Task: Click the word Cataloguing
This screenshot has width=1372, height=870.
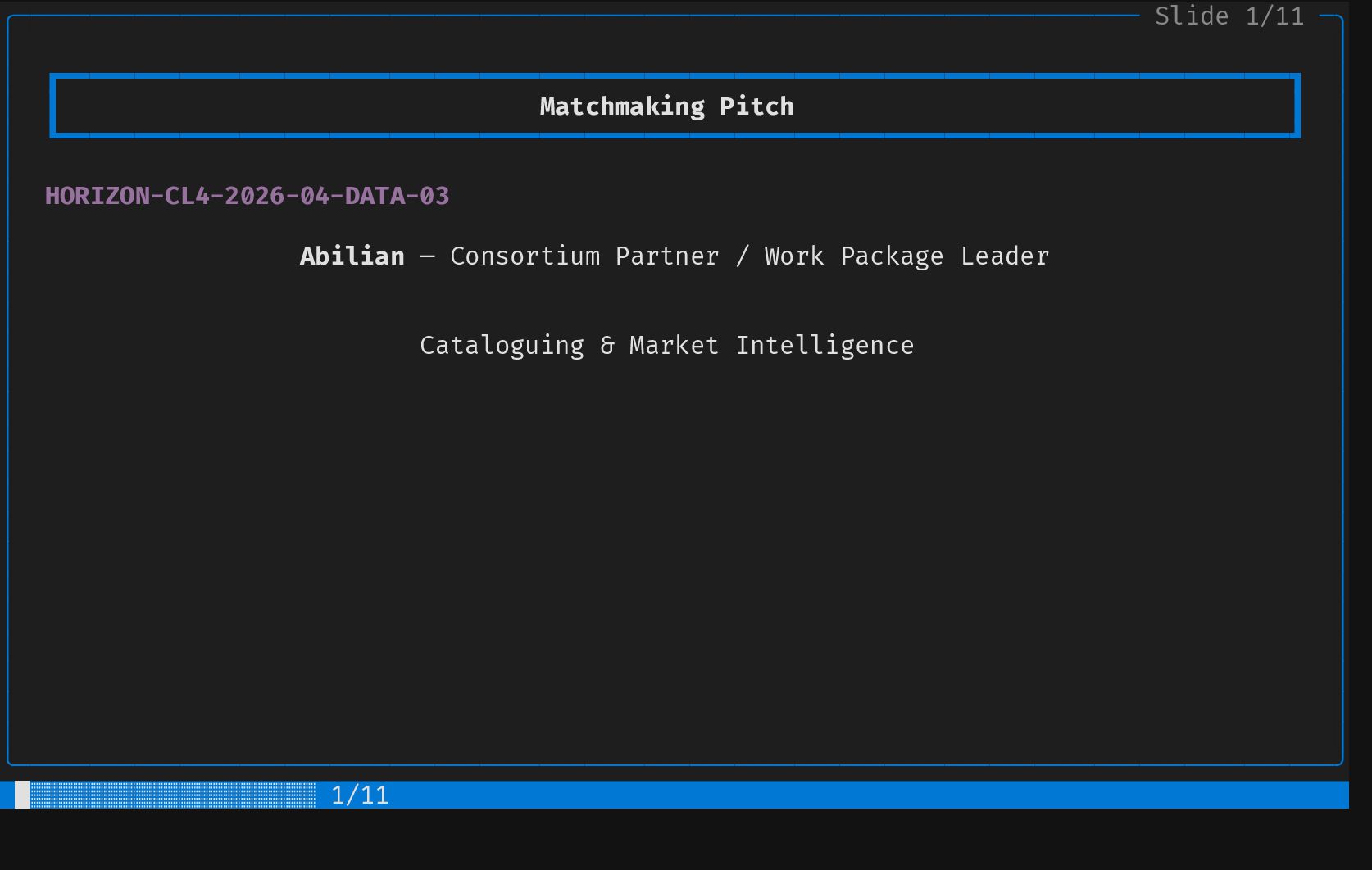Action: pyautogui.click(x=502, y=346)
